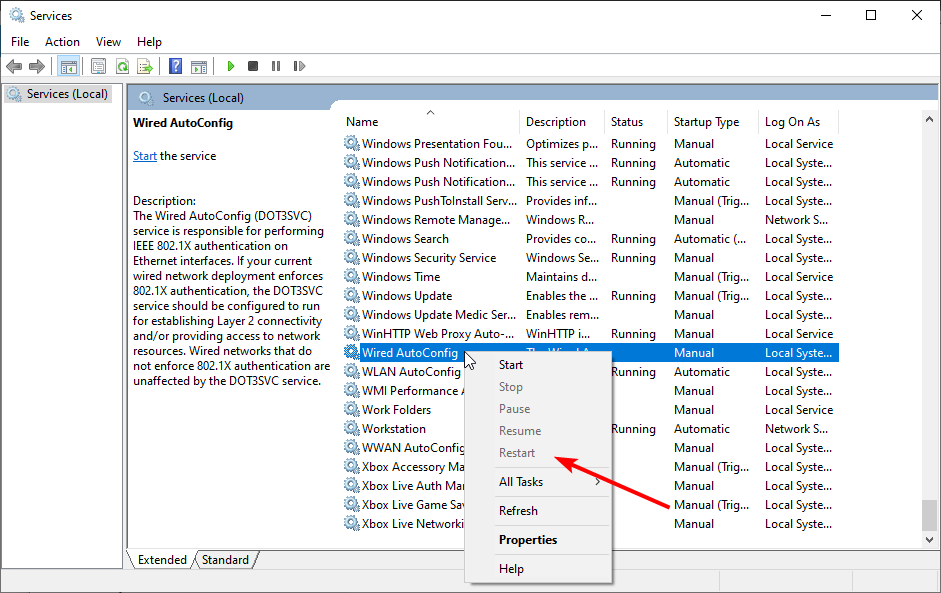Click gear icon of Xbox Live Networking row
Image resolution: width=941 pixels, height=593 pixels.
(351, 523)
